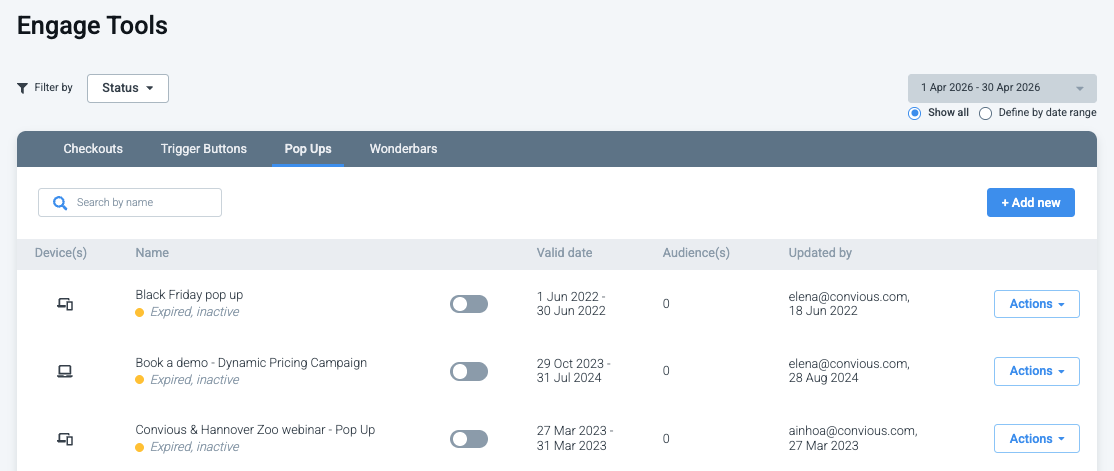Click device icon for Black Friday pop up

click(x=65, y=304)
